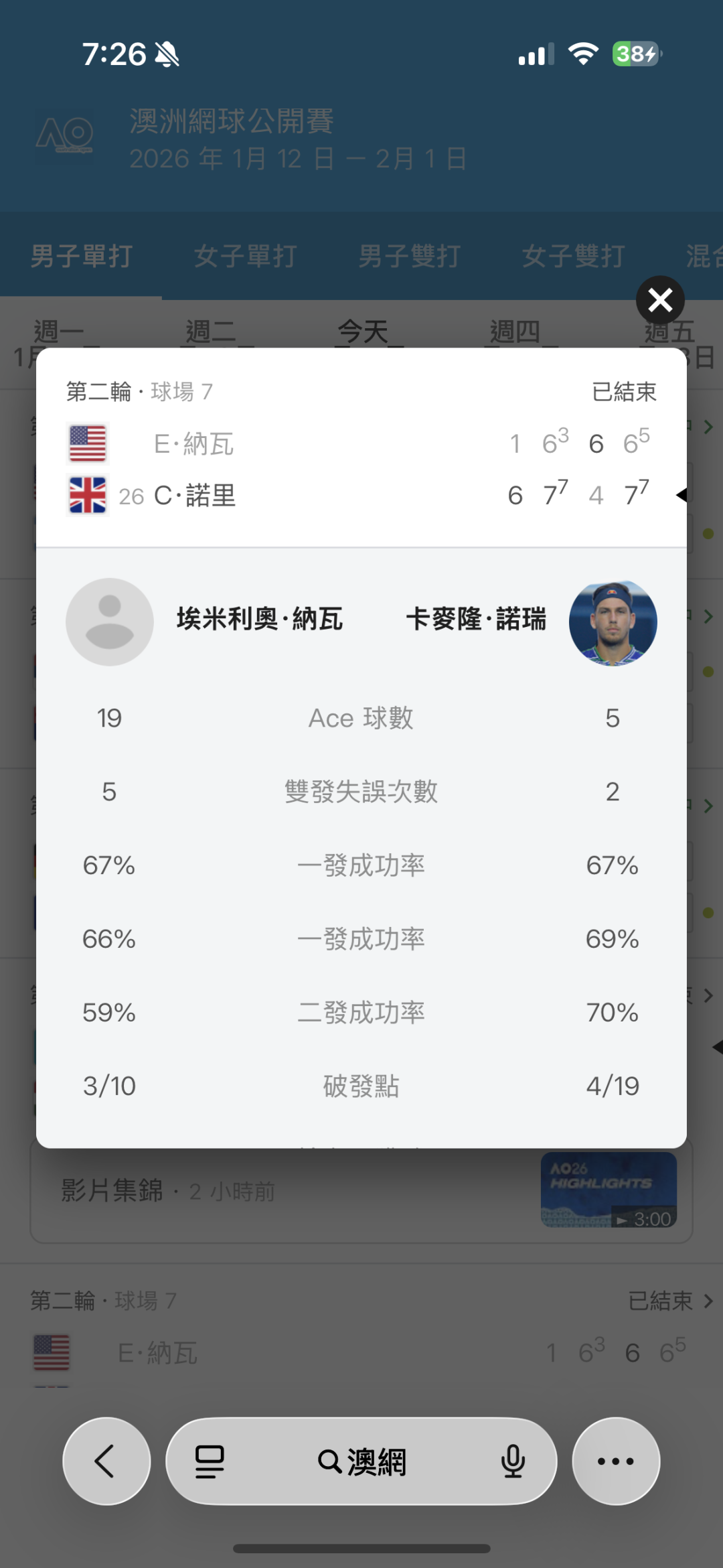Close the match stats popup
Screen dimensions: 723x1568
tap(660, 300)
